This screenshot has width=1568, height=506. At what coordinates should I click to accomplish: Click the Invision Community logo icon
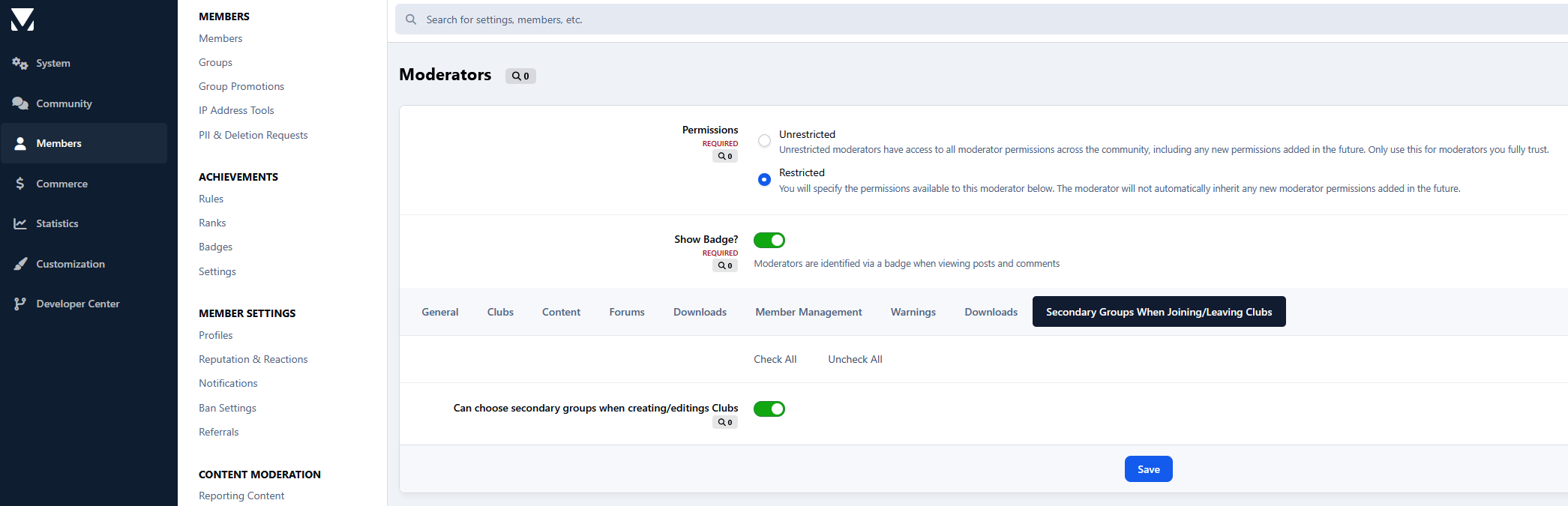pyautogui.click(x=22, y=20)
